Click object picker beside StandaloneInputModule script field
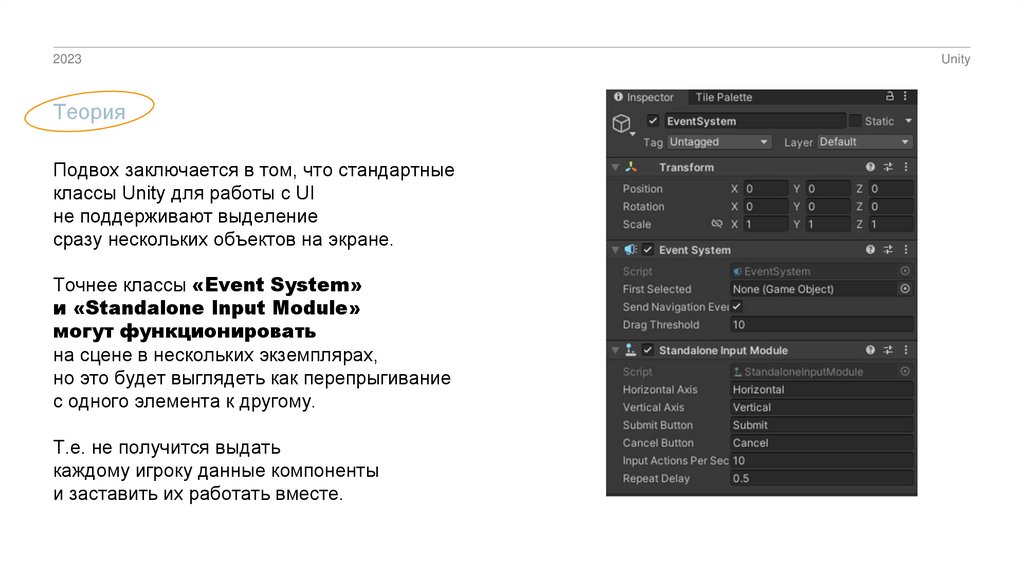This screenshot has height=574, width=1024. click(905, 372)
